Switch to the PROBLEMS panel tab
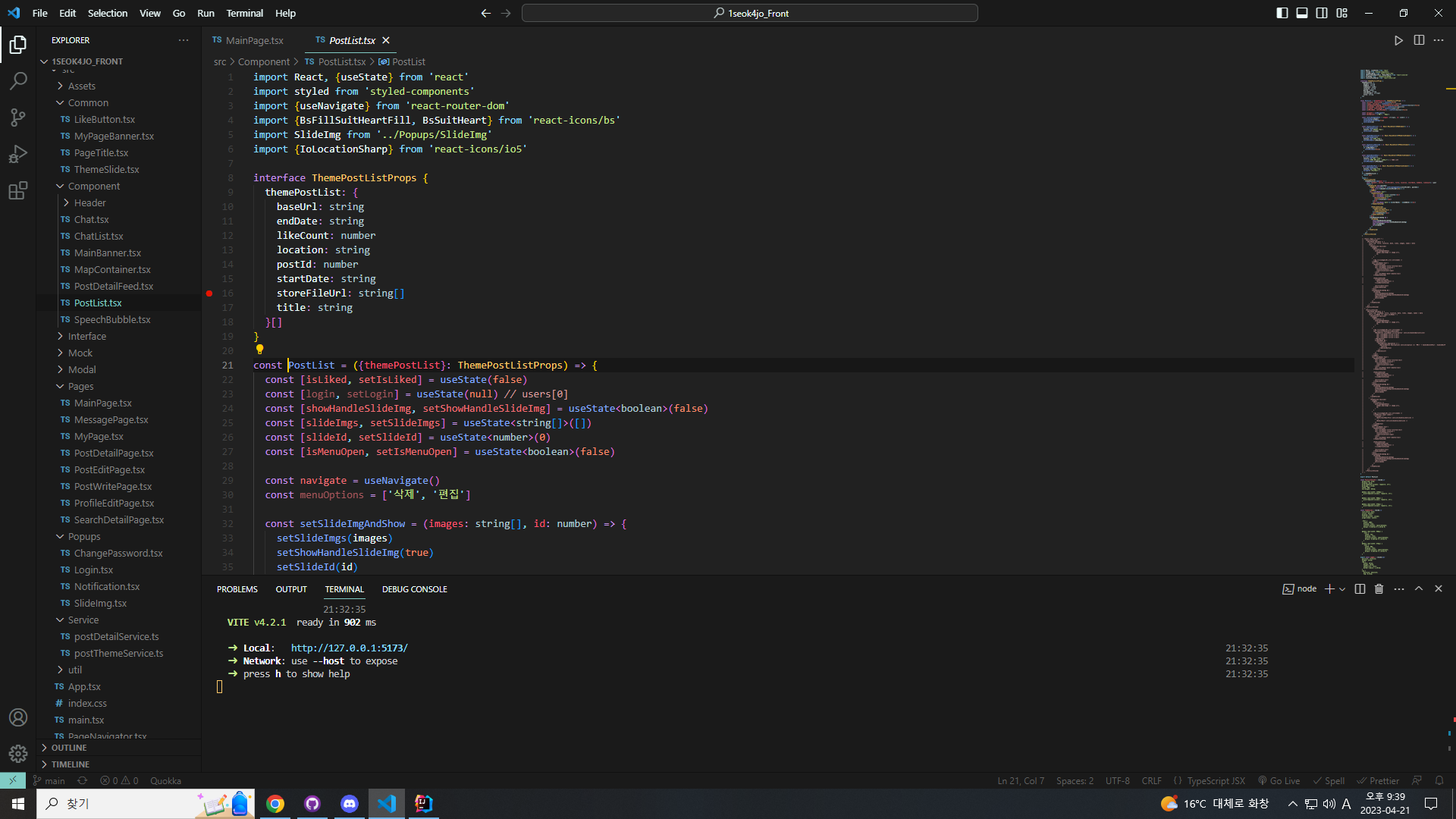The image size is (1456, 819). [x=237, y=589]
